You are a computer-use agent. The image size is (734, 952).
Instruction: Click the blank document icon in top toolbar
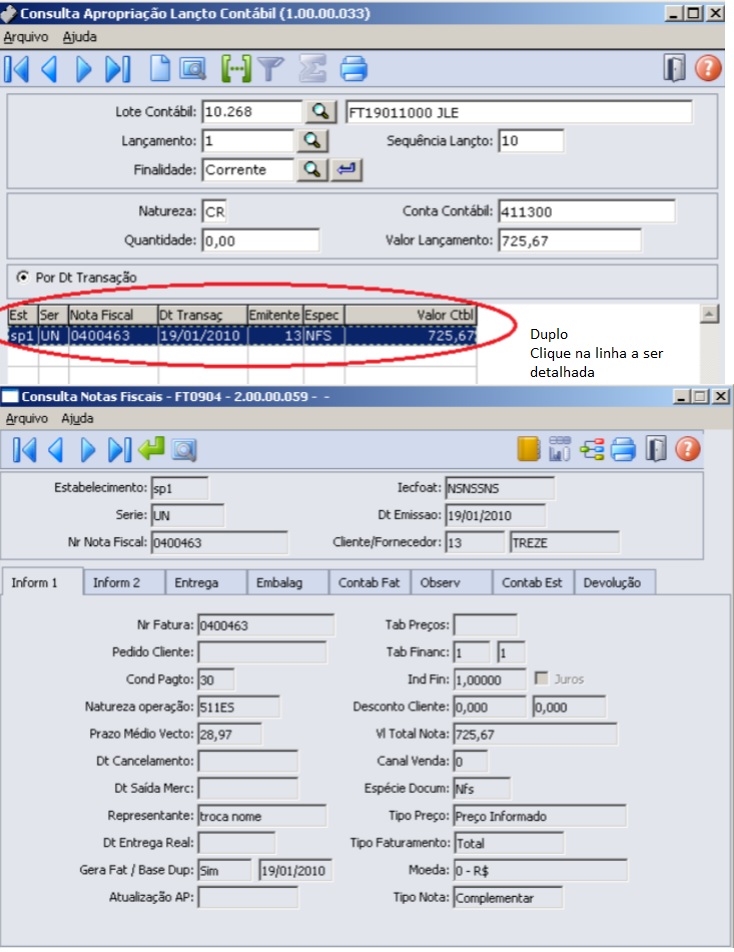point(160,69)
